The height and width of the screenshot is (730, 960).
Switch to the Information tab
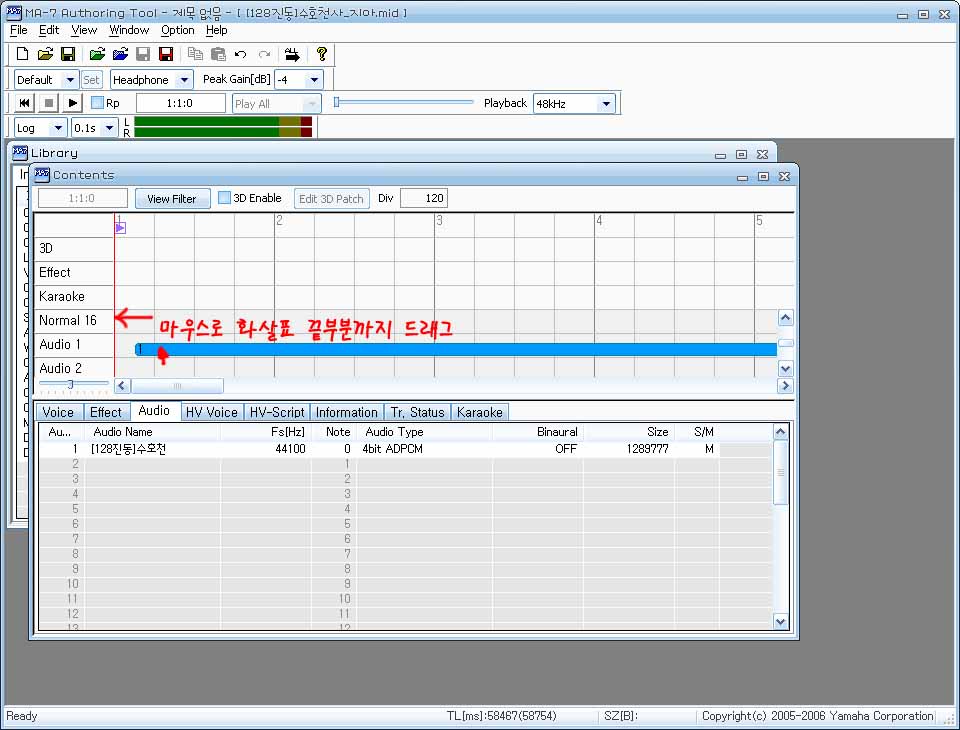(x=347, y=412)
